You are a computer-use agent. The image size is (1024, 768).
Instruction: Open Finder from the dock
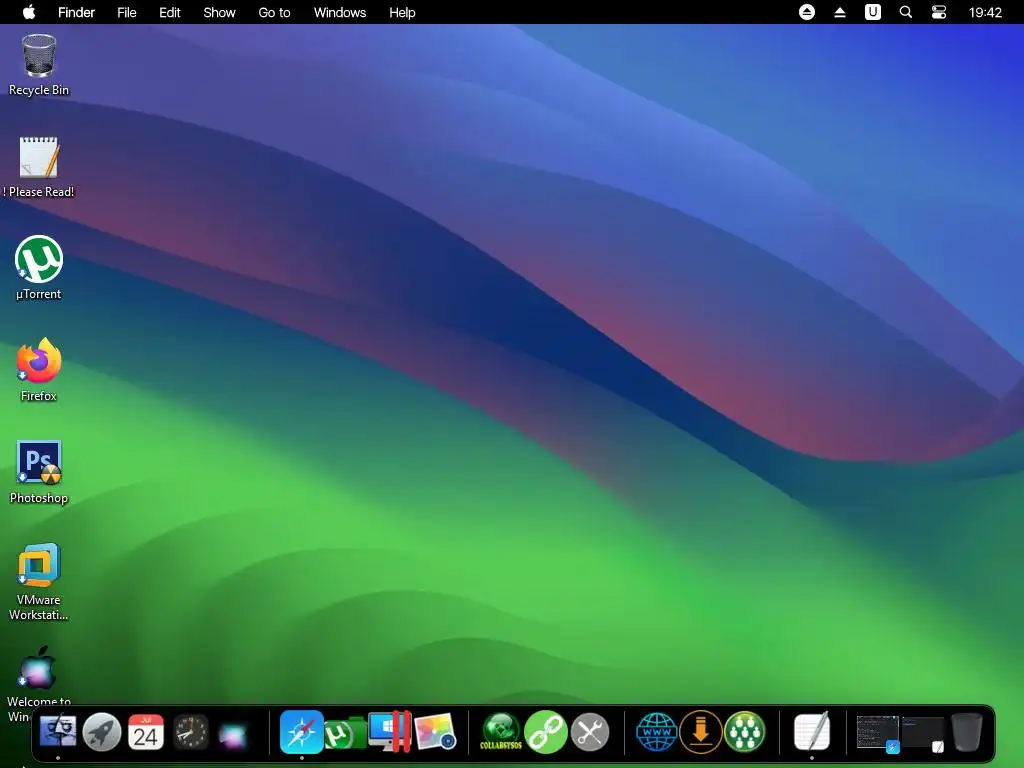[x=58, y=732]
